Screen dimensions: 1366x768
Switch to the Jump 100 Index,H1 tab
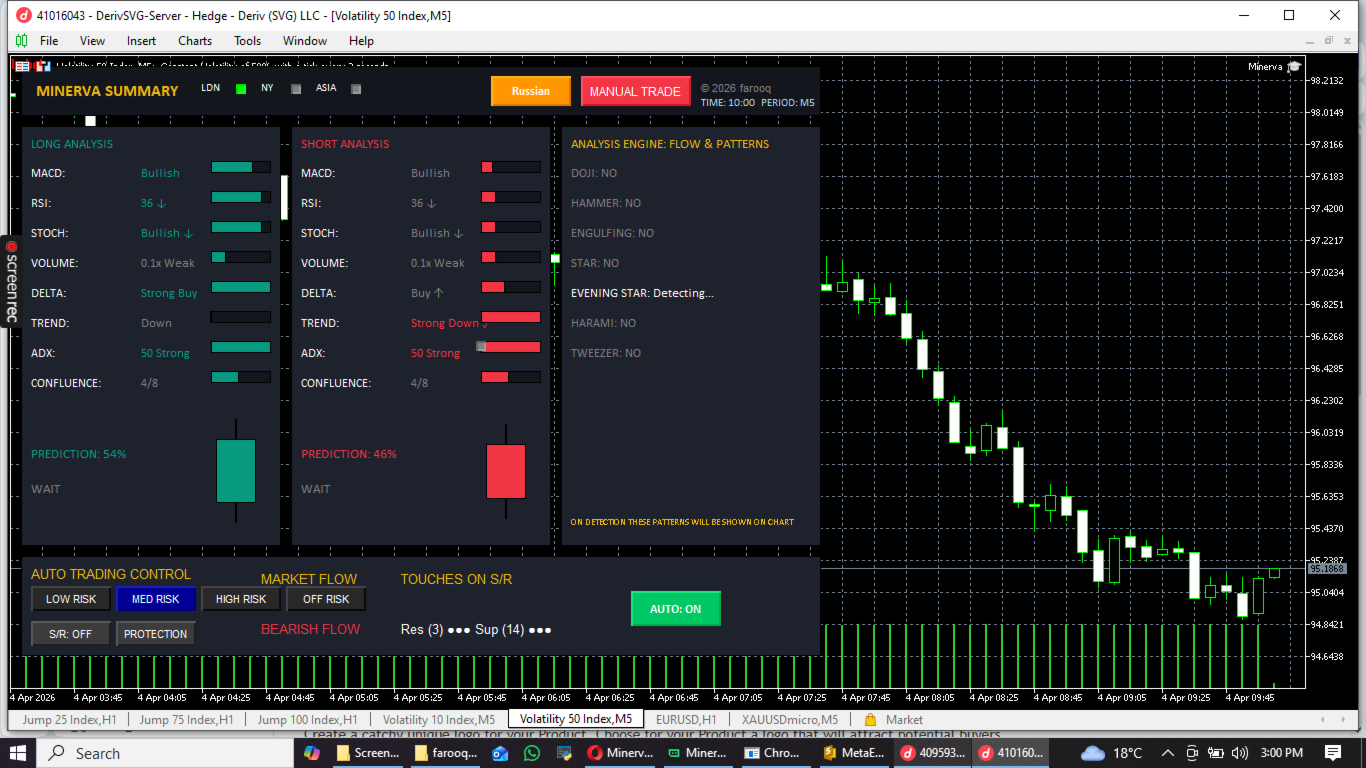click(307, 720)
